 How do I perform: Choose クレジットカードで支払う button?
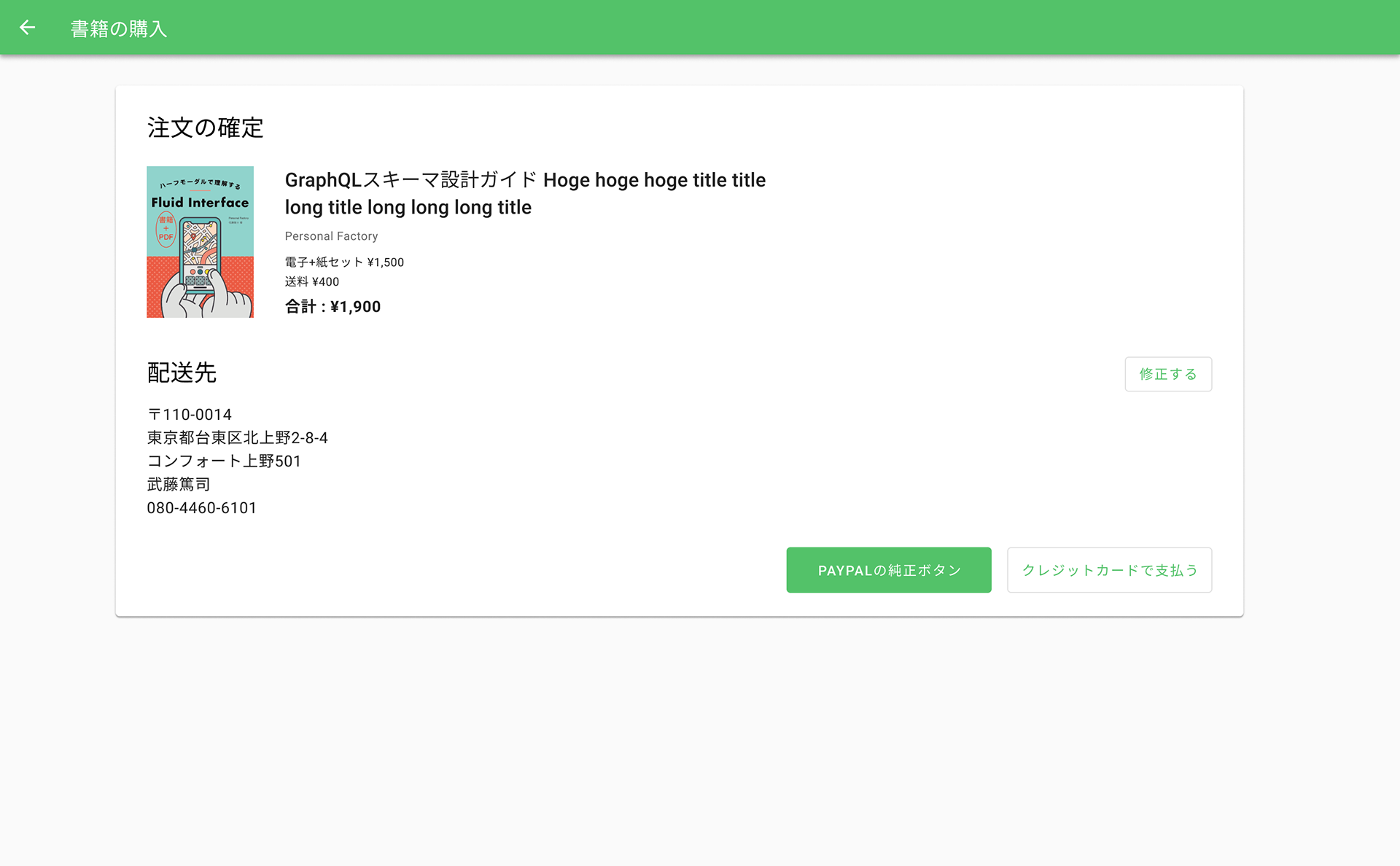click(x=1109, y=570)
